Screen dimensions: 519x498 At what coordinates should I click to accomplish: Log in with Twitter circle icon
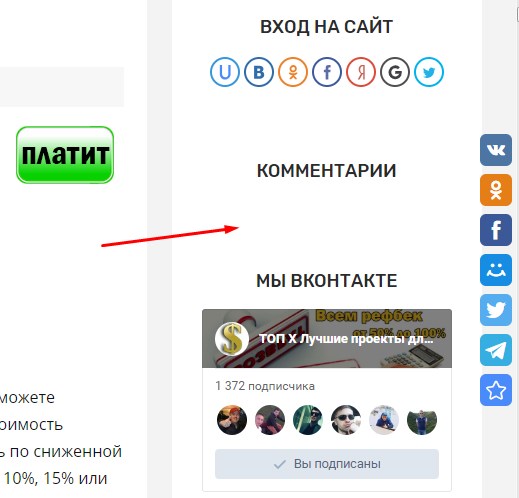(429, 72)
